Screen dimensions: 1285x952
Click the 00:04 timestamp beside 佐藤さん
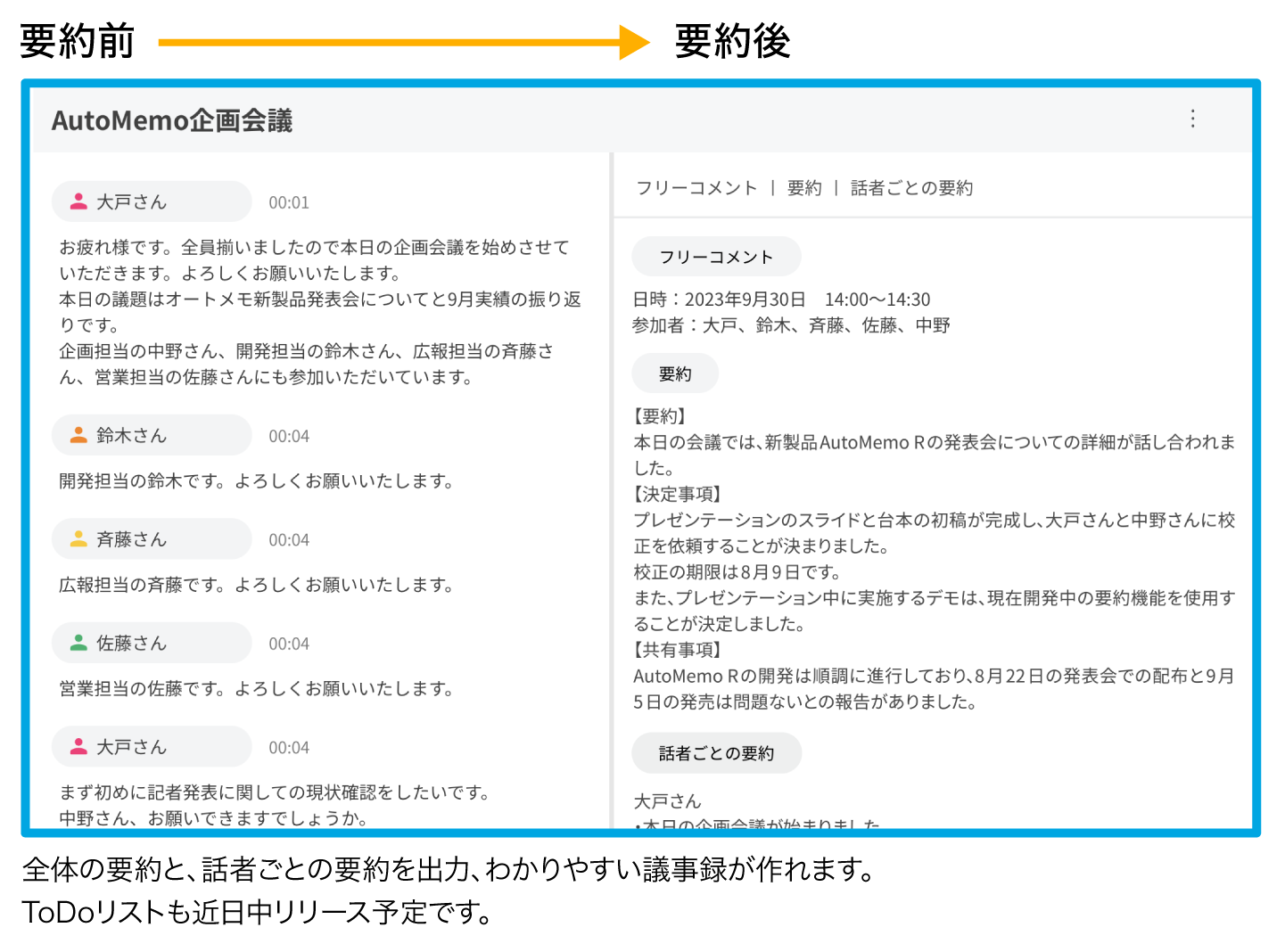pyautogui.click(x=289, y=643)
